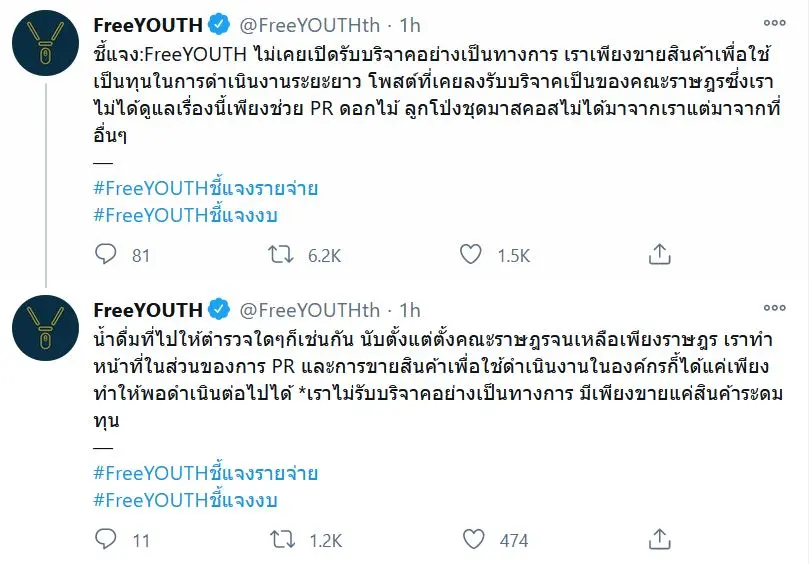Click the 1h timestamp on first tweet
This screenshot has width=810, height=564.
coord(409,24)
